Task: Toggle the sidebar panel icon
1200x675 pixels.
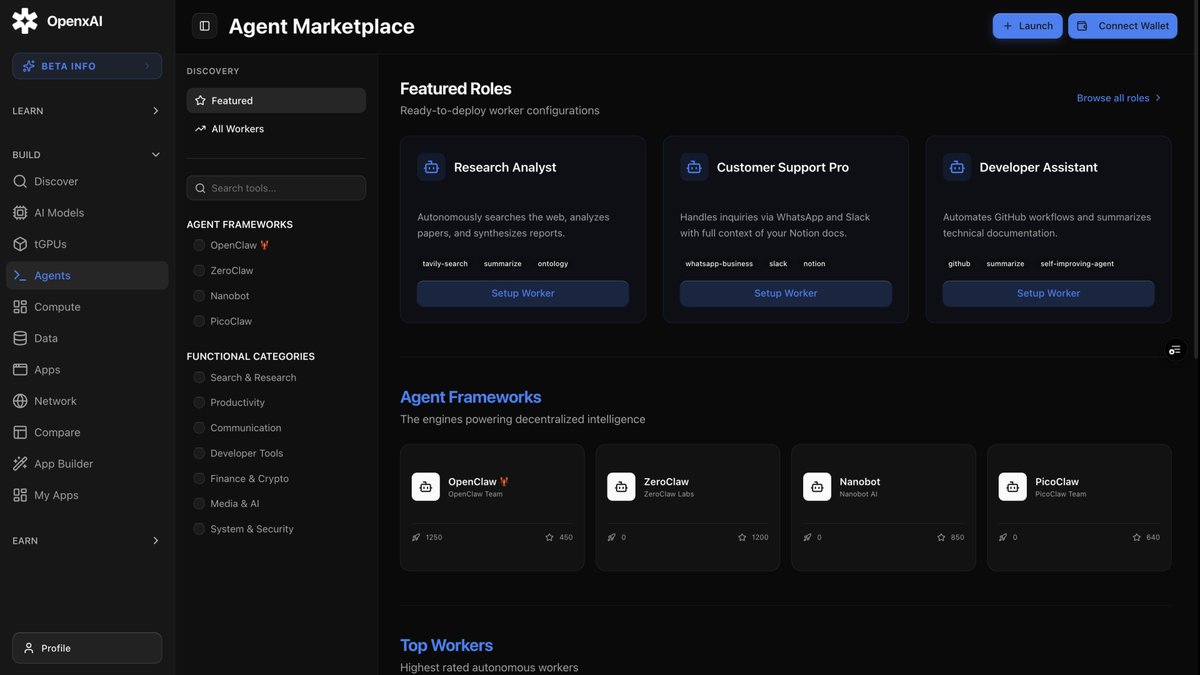Action: pyautogui.click(x=205, y=26)
